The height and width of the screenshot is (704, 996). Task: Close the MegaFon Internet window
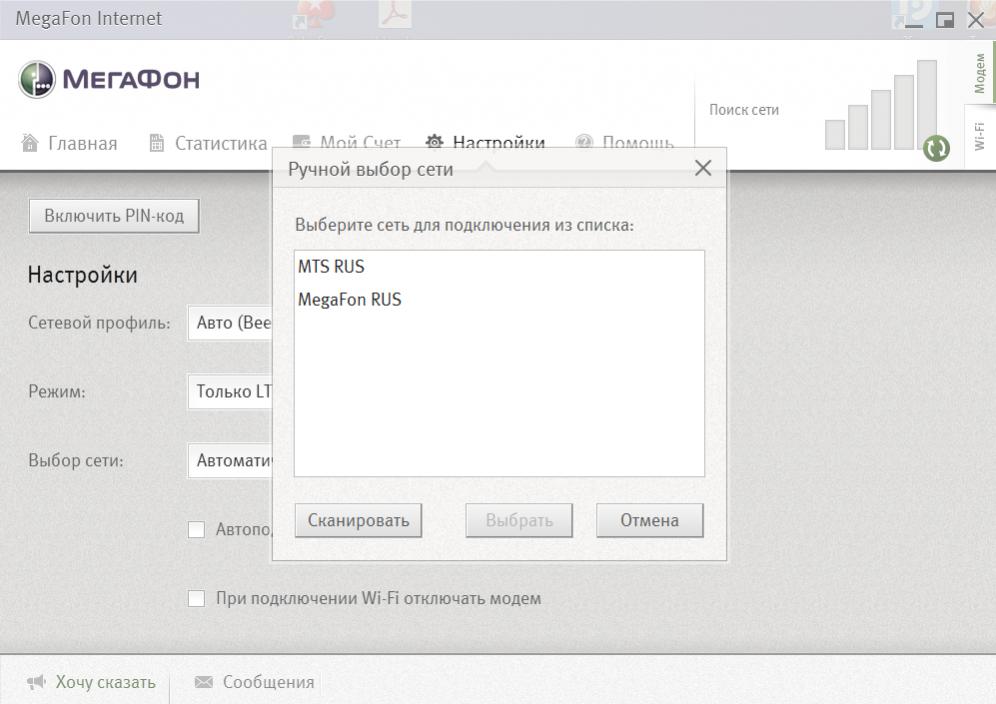(976, 20)
